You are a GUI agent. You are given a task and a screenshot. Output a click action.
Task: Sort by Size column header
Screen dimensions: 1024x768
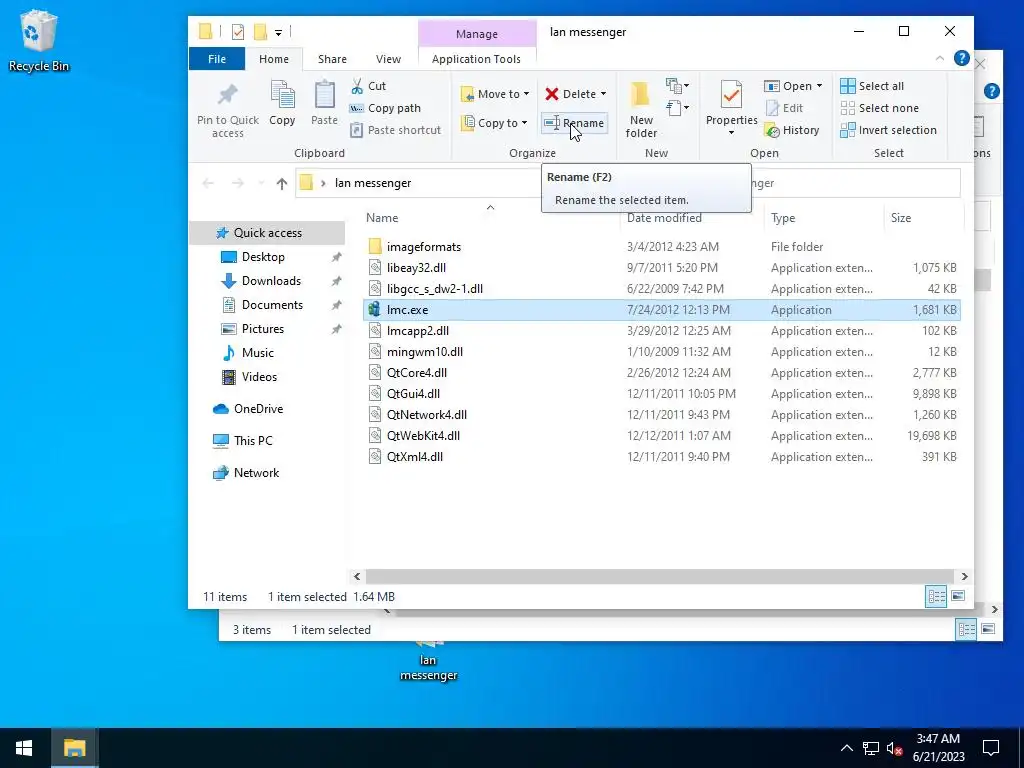[901, 218]
